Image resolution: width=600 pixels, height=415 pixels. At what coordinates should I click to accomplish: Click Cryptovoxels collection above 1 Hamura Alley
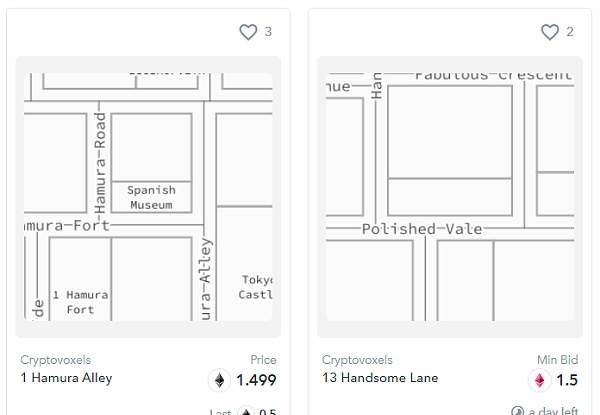pyautogui.click(x=56, y=360)
